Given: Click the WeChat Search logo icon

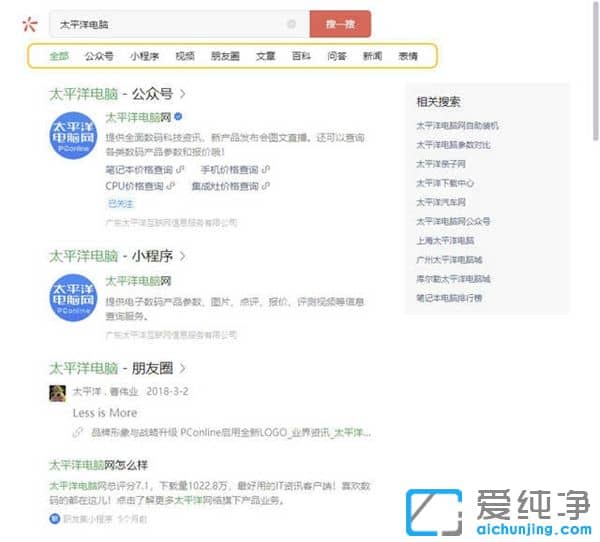Looking at the screenshot, I should tap(29, 24).
